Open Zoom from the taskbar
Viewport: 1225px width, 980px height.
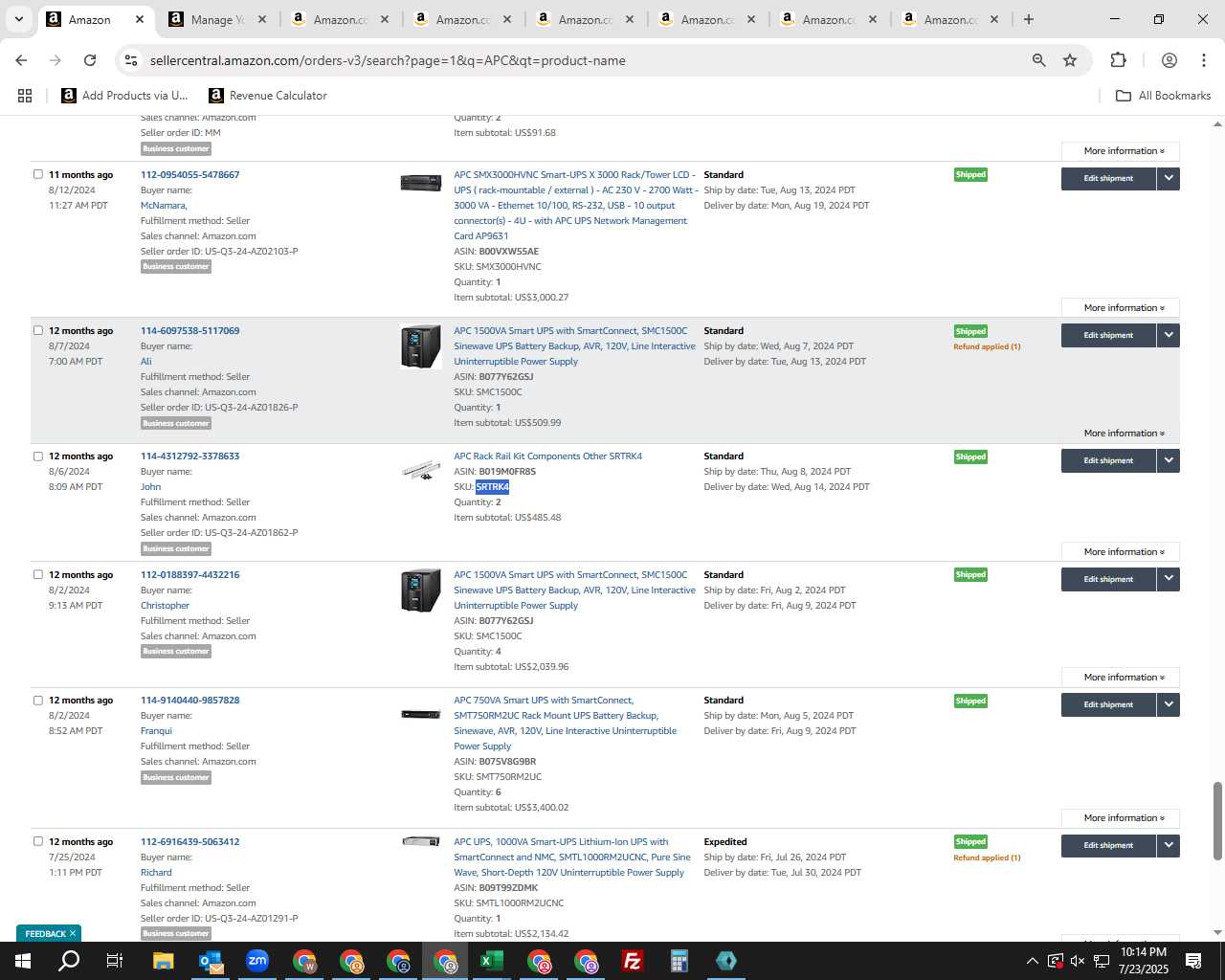coord(257,961)
